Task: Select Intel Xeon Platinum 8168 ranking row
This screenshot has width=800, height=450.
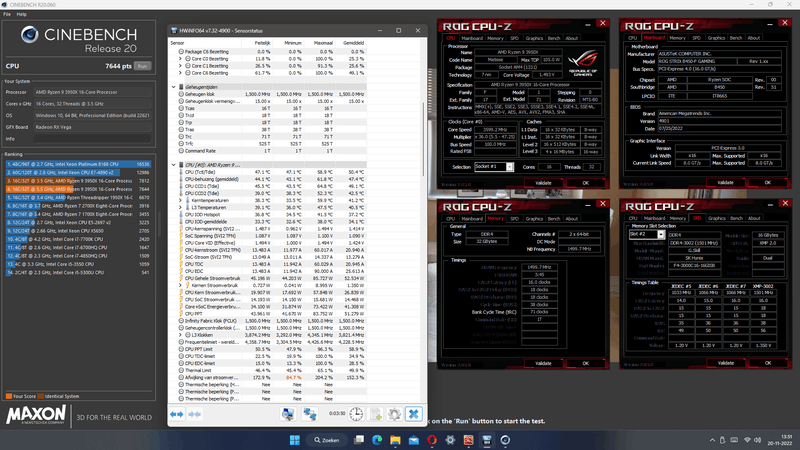Action: pyautogui.click(x=78, y=164)
